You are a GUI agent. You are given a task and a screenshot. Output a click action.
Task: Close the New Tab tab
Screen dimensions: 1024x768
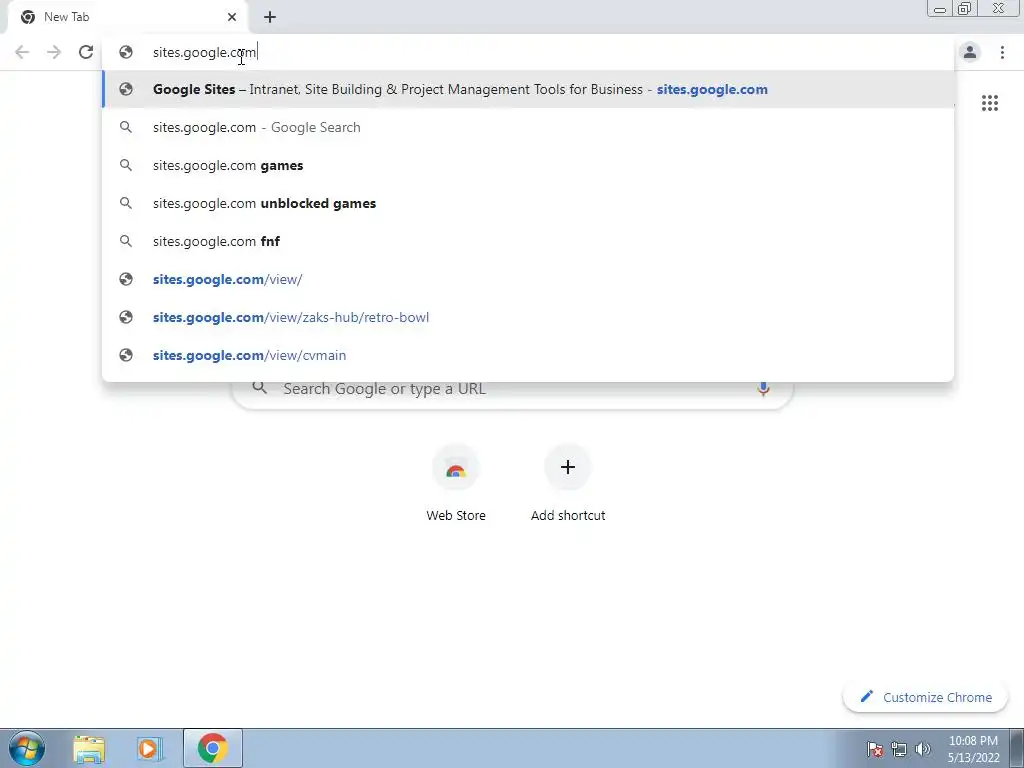[232, 17]
